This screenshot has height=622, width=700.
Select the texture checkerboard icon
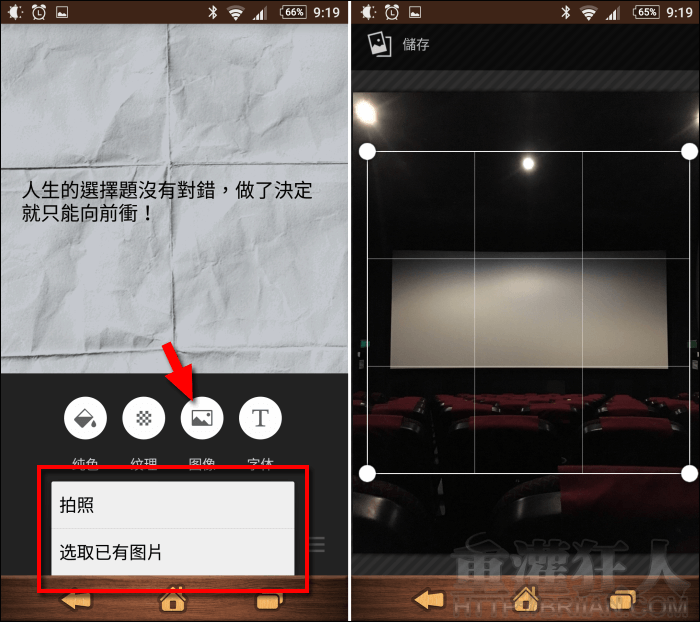tap(143, 418)
